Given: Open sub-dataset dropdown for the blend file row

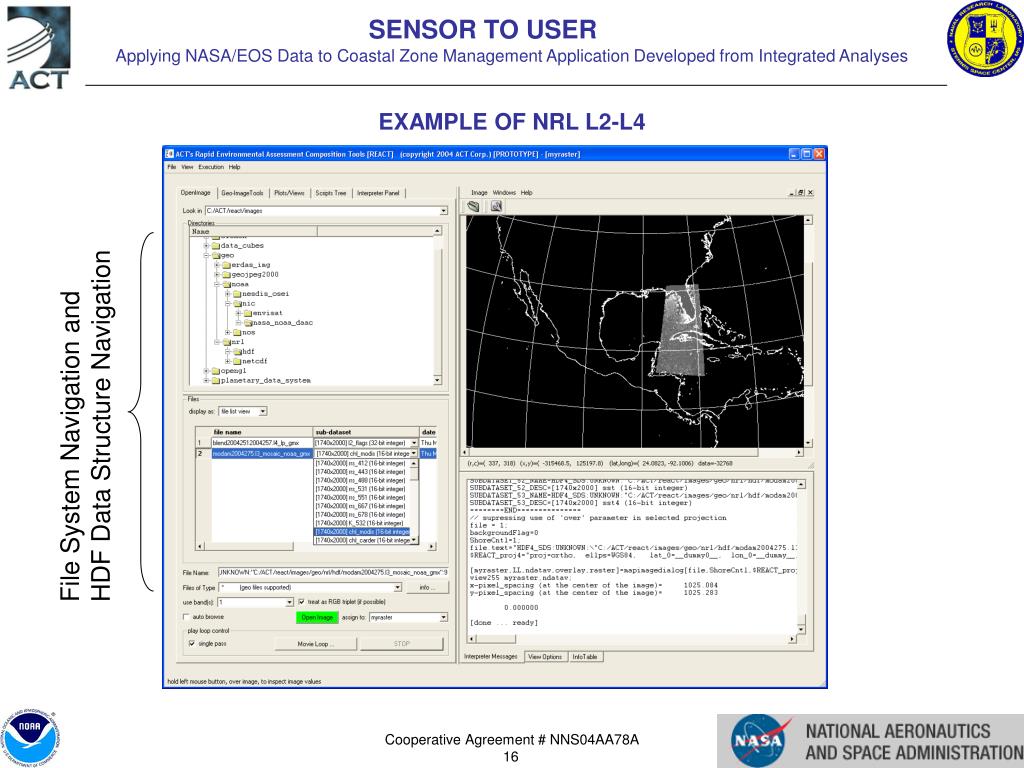Looking at the screenshot, I should click(x=413, y=443).
